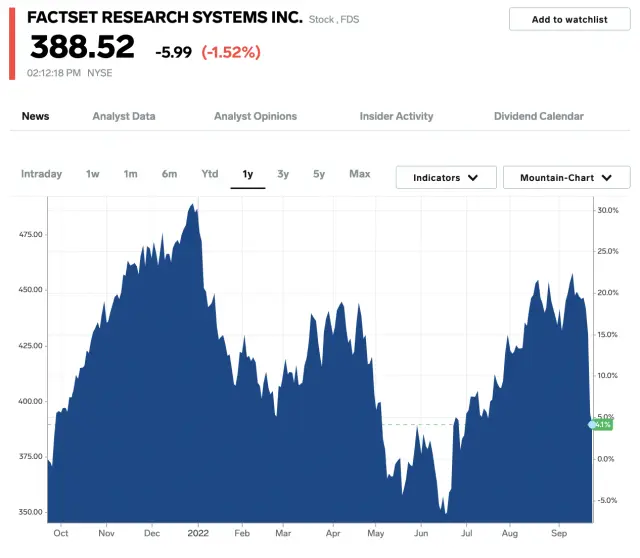
Task: Expand the Mountain-Chart type dropdown
Action: tap(566, 178)
